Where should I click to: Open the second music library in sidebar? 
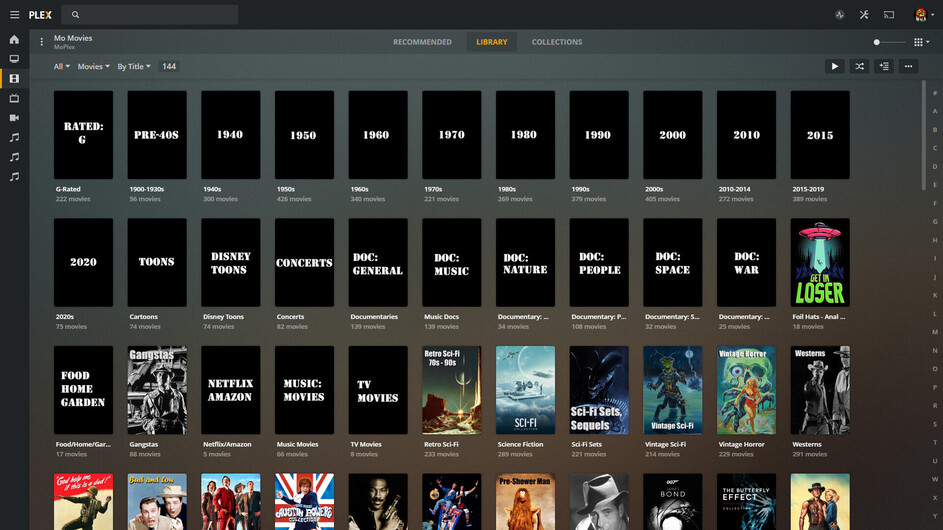point(14,157)
